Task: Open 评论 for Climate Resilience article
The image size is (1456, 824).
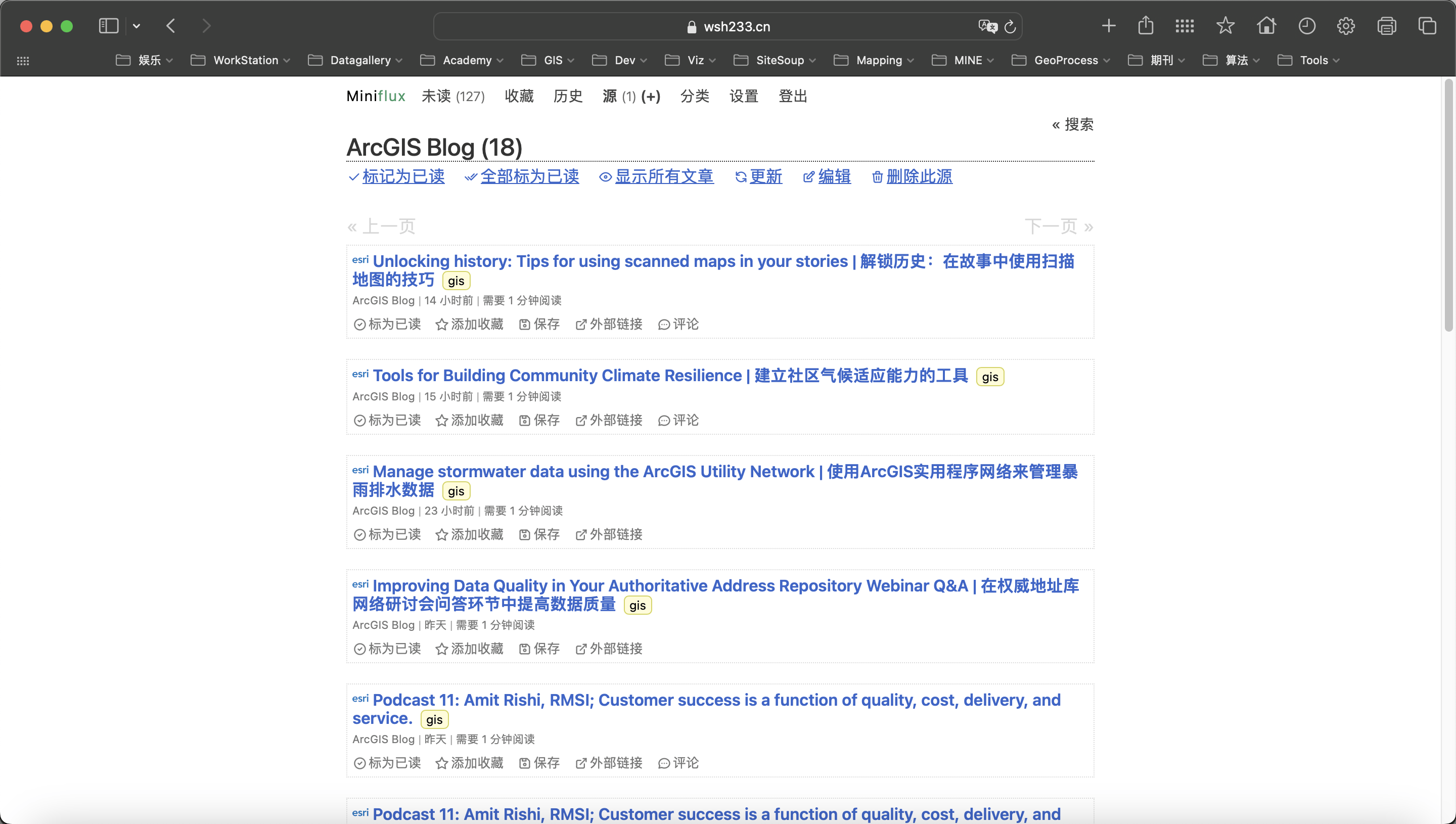Action: coord(678,421)
